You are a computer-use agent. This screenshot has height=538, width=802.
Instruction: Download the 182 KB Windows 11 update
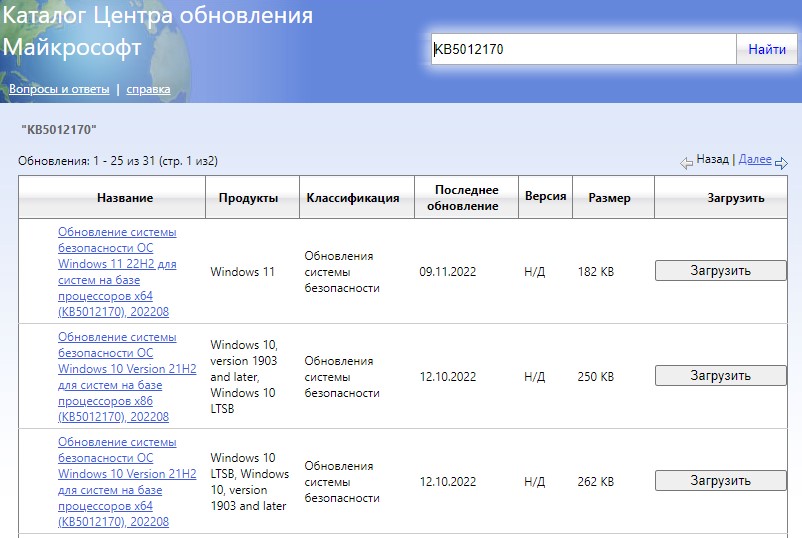[721, 271]
